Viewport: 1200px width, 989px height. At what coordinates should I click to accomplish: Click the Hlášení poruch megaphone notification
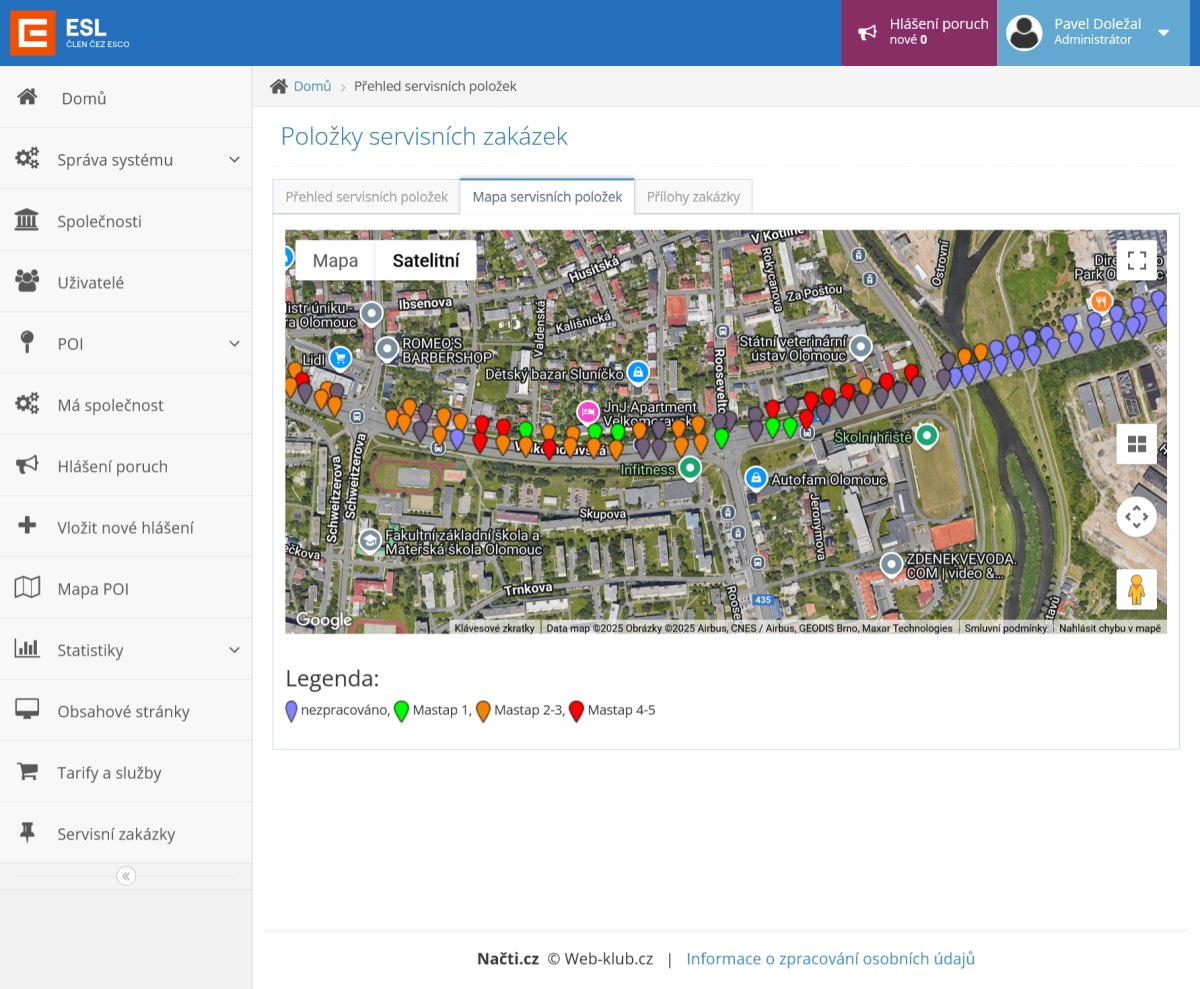(x=918, y=33)
